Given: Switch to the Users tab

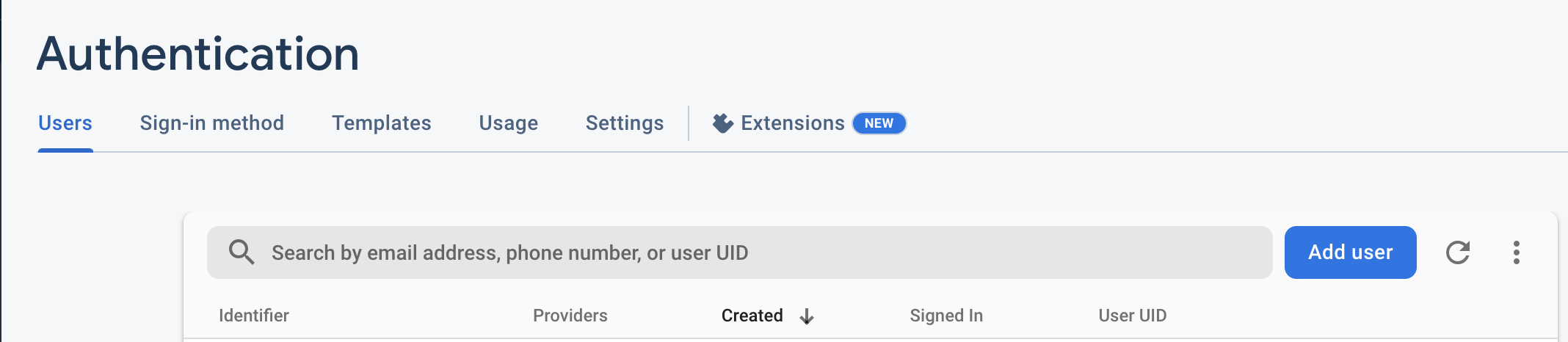Looking at the screenshot, I should coord(65,123).
